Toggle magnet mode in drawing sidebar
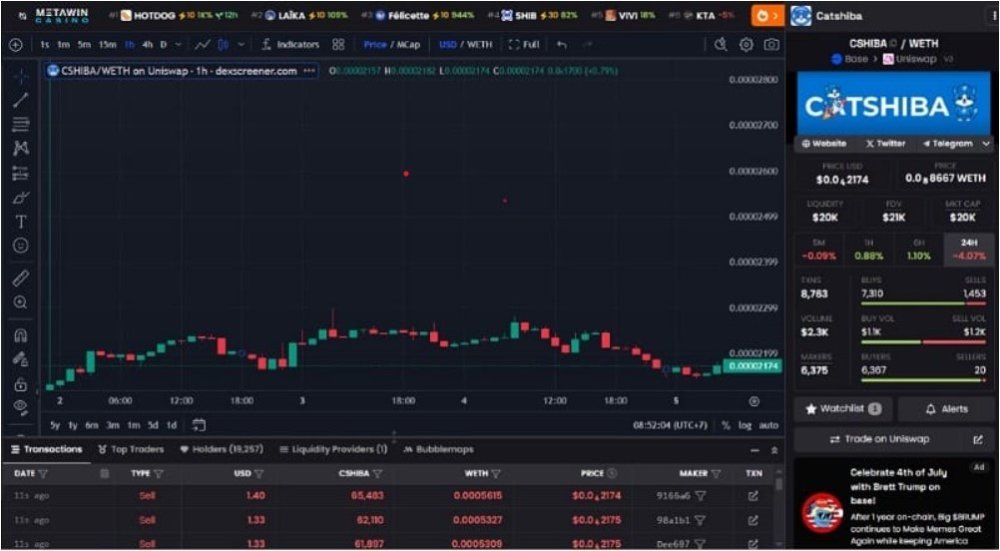The height and width of the screenshot is (551, 1000). click(x=21, y=335)
